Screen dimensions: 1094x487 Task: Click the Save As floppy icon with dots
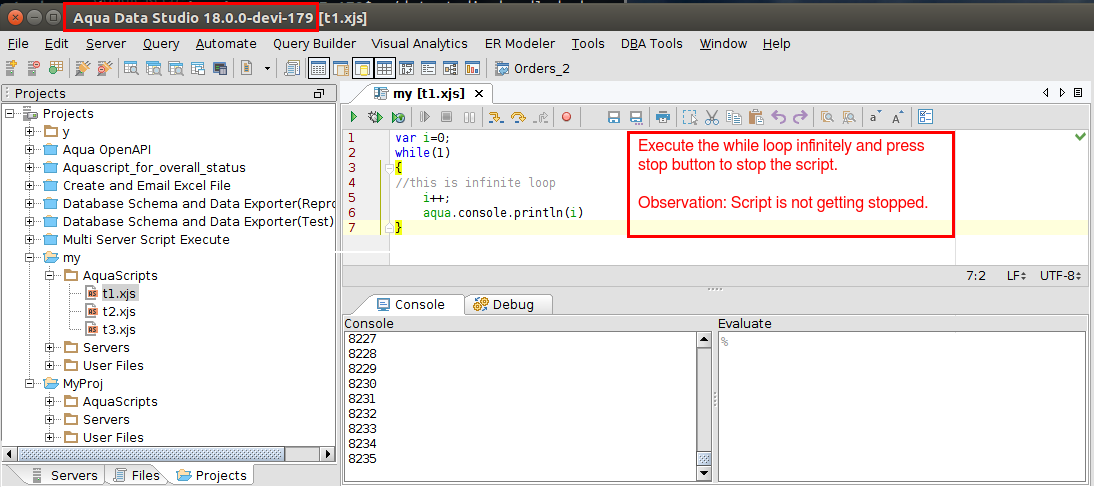(636, 117)
